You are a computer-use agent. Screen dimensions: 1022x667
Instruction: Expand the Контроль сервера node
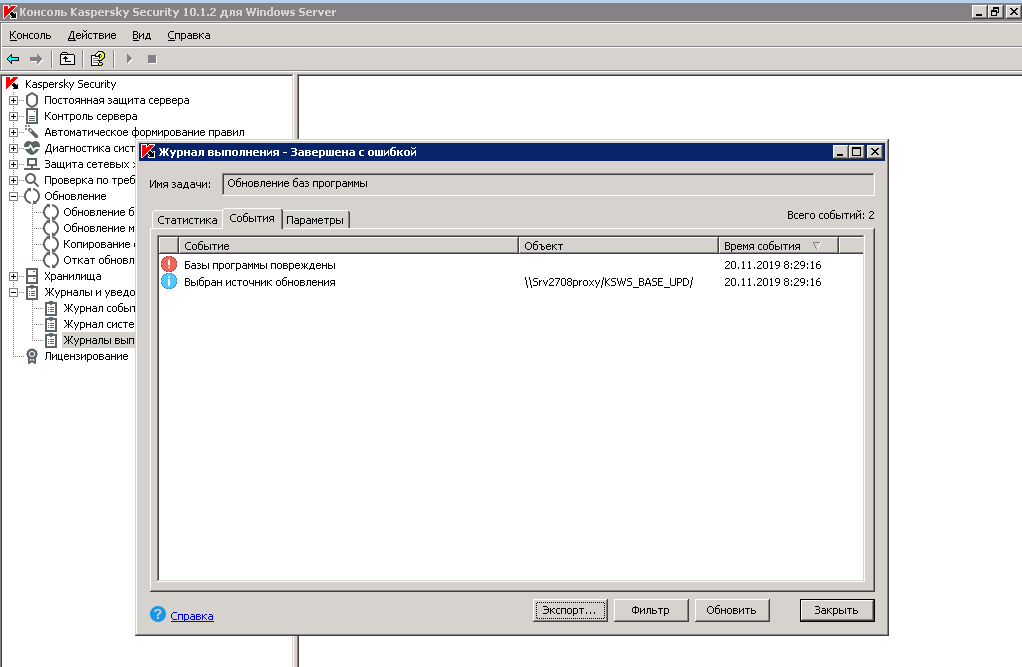coord(13,116)
